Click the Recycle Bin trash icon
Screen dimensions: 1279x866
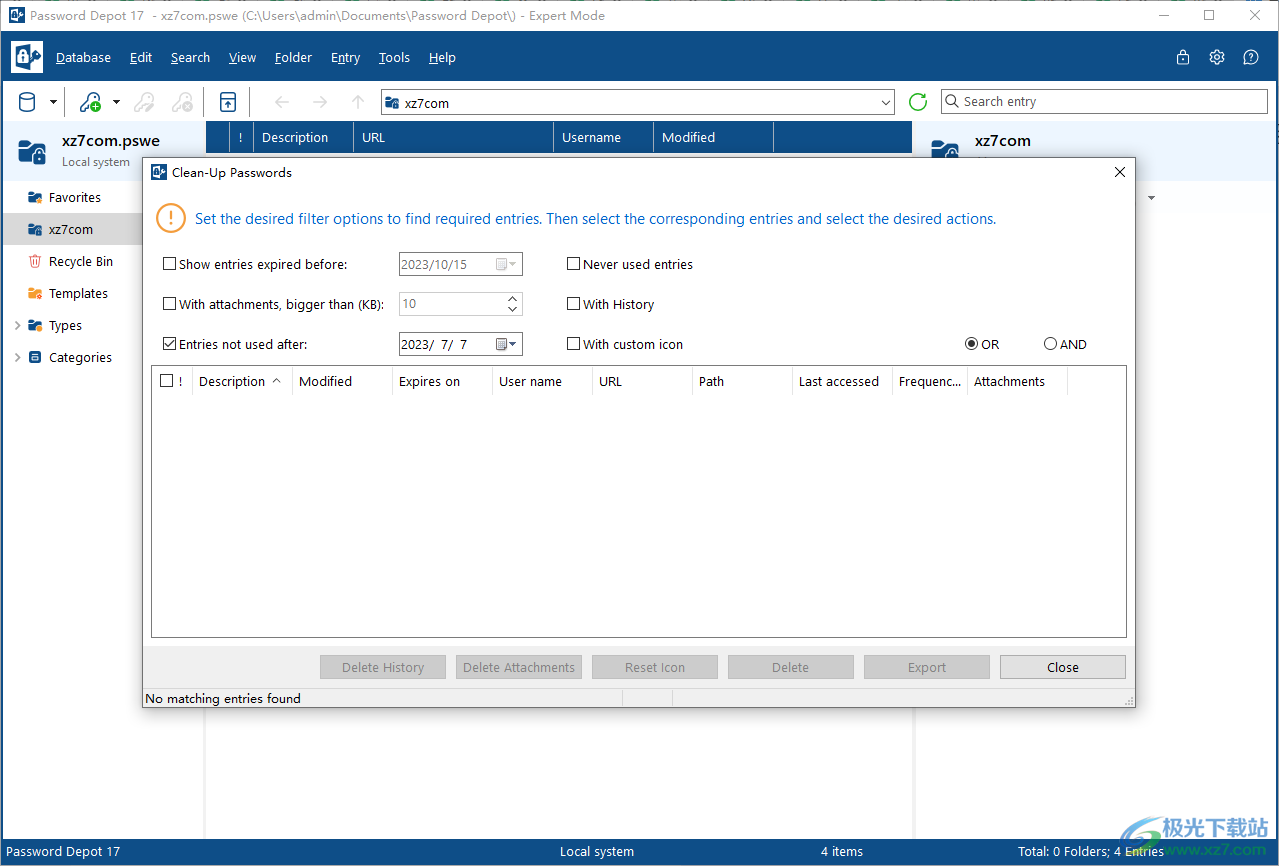point(35,261)
